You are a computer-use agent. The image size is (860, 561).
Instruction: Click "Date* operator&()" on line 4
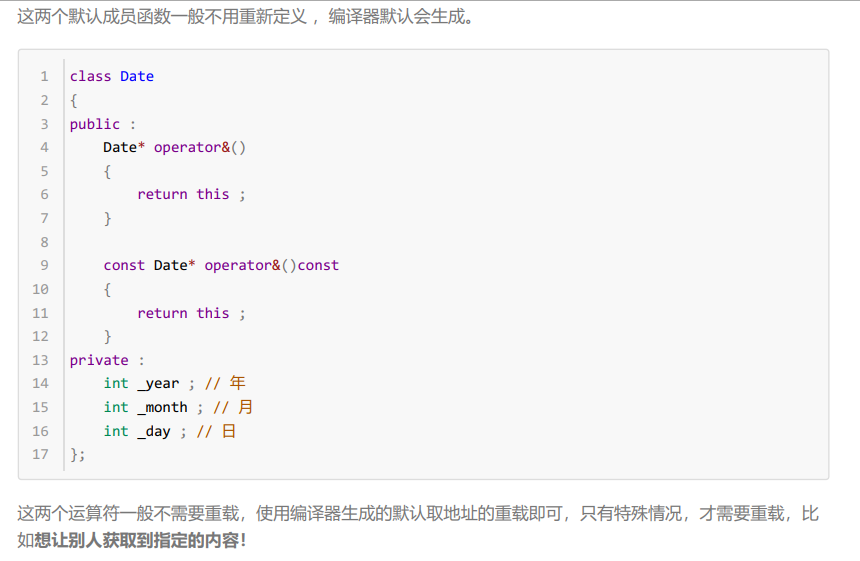[x=174, y=148]
